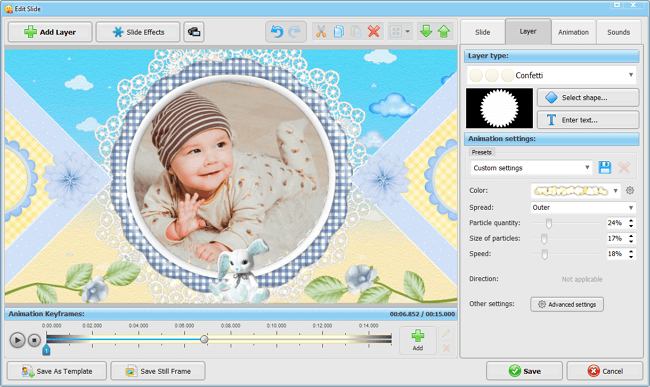
Task: Cancel editing the slide
Action: click(605, 371)
